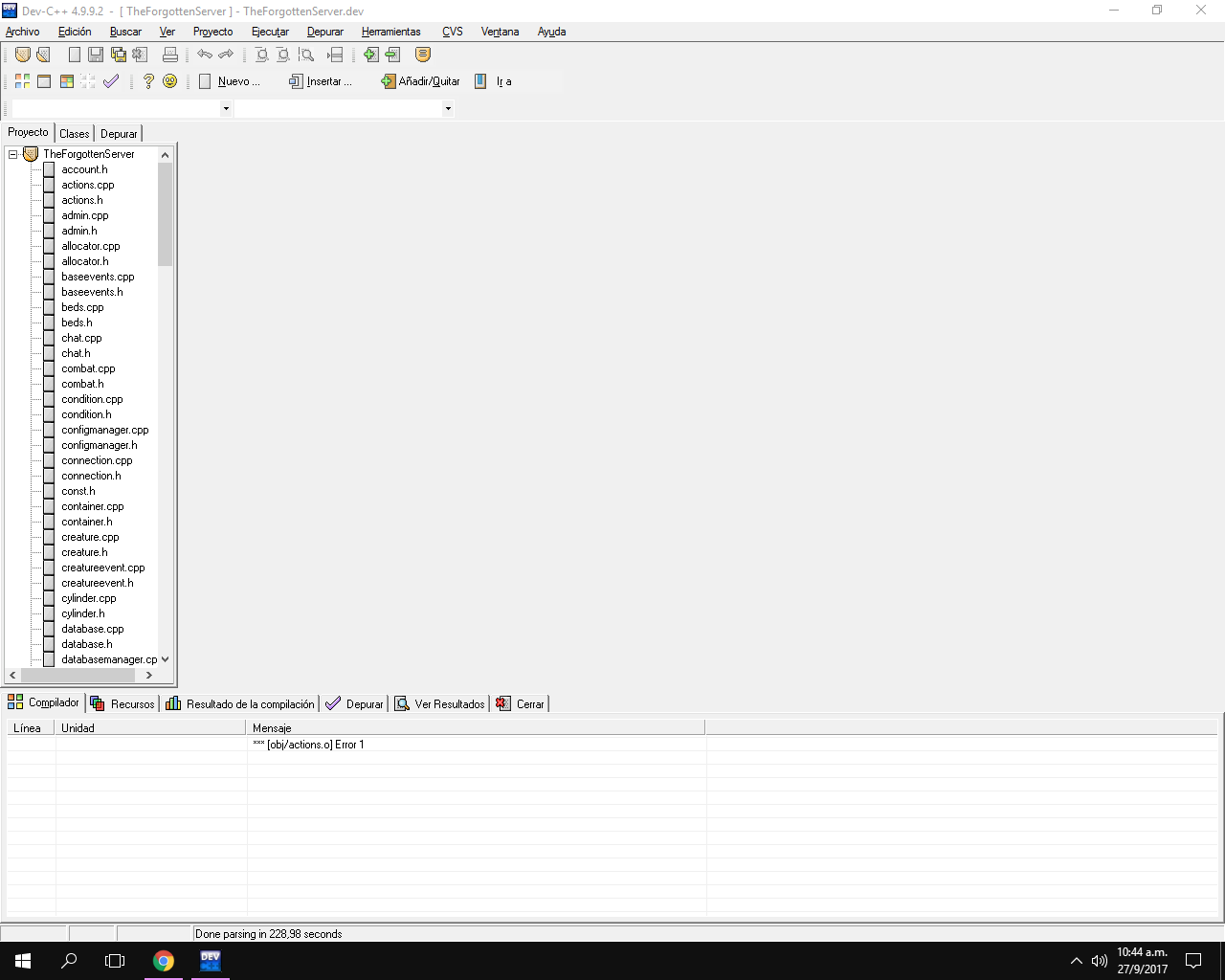Image resolution: width=1225 pixels, height=980 pixels.
Task: Click the Compile icon with colored squares
Action: pyautogui.click(x=22, y=81)
